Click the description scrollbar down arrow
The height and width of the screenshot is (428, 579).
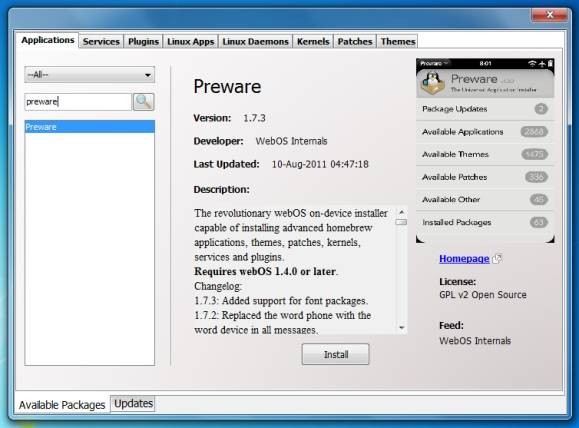click(401, 328)
